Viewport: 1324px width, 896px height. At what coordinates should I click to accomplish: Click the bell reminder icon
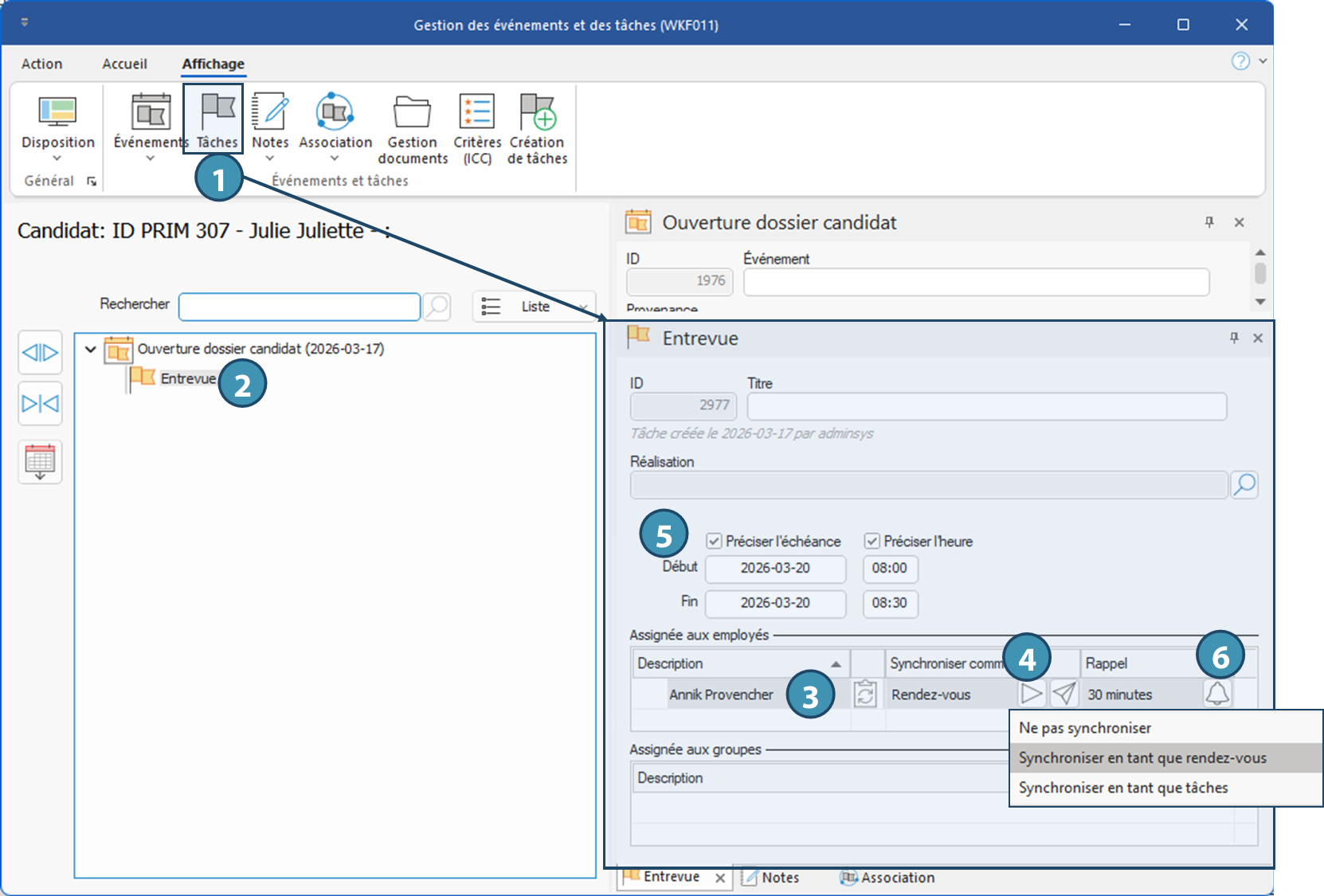(1216, 694)
